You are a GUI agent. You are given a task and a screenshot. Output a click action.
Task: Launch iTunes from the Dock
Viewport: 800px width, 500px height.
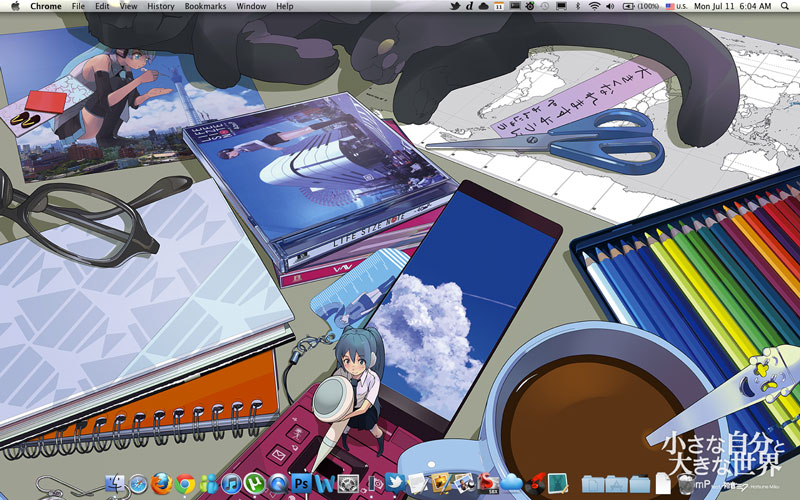click(x=231, y=484)
